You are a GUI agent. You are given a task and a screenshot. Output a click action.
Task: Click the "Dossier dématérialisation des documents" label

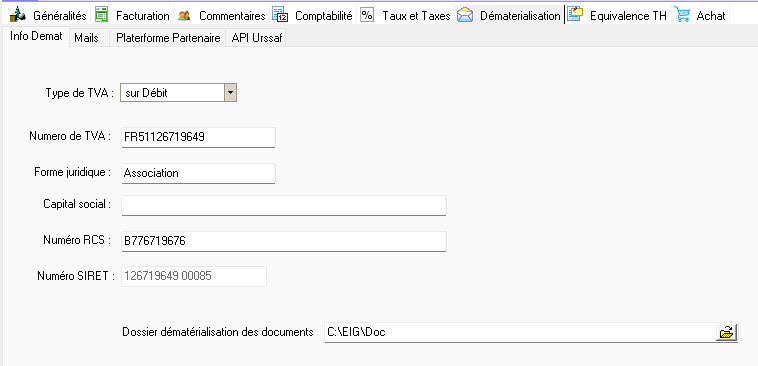[218, 332]
